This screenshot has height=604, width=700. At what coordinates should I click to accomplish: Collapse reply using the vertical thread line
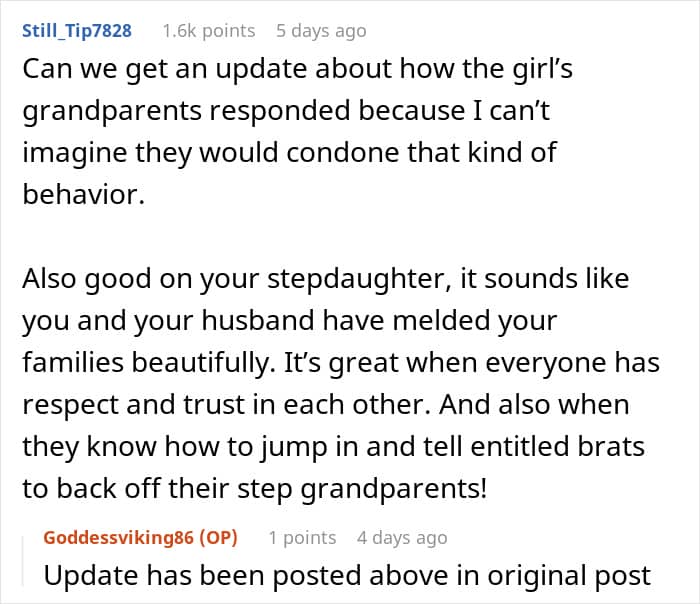(23, 561)
